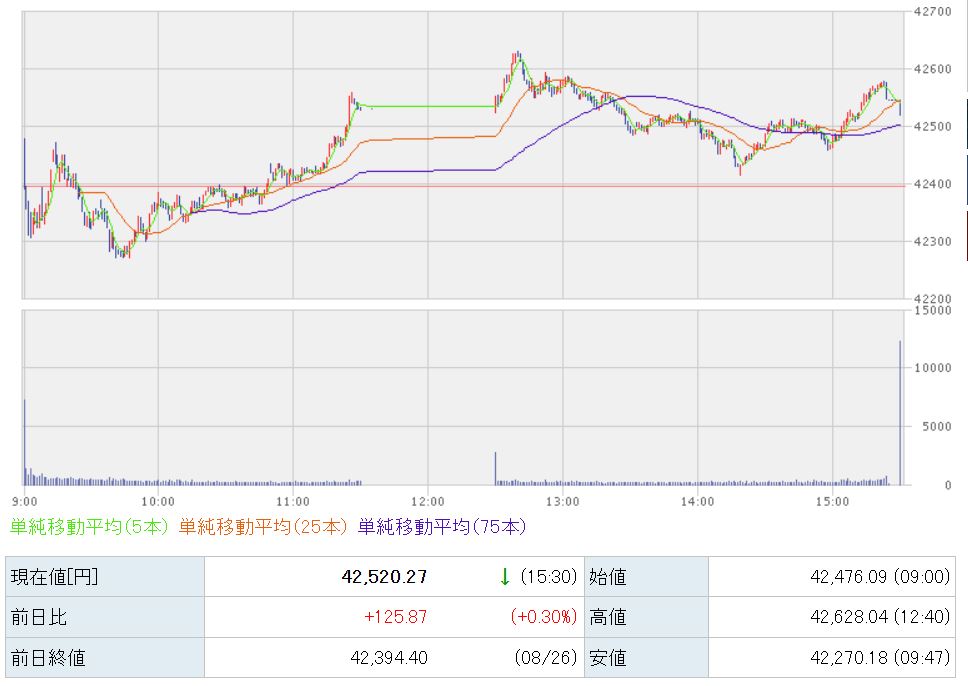The height and width of the screenshot is (686, 968).
Task: Click the green down arrow beside current price
Action: click(504, 577)
